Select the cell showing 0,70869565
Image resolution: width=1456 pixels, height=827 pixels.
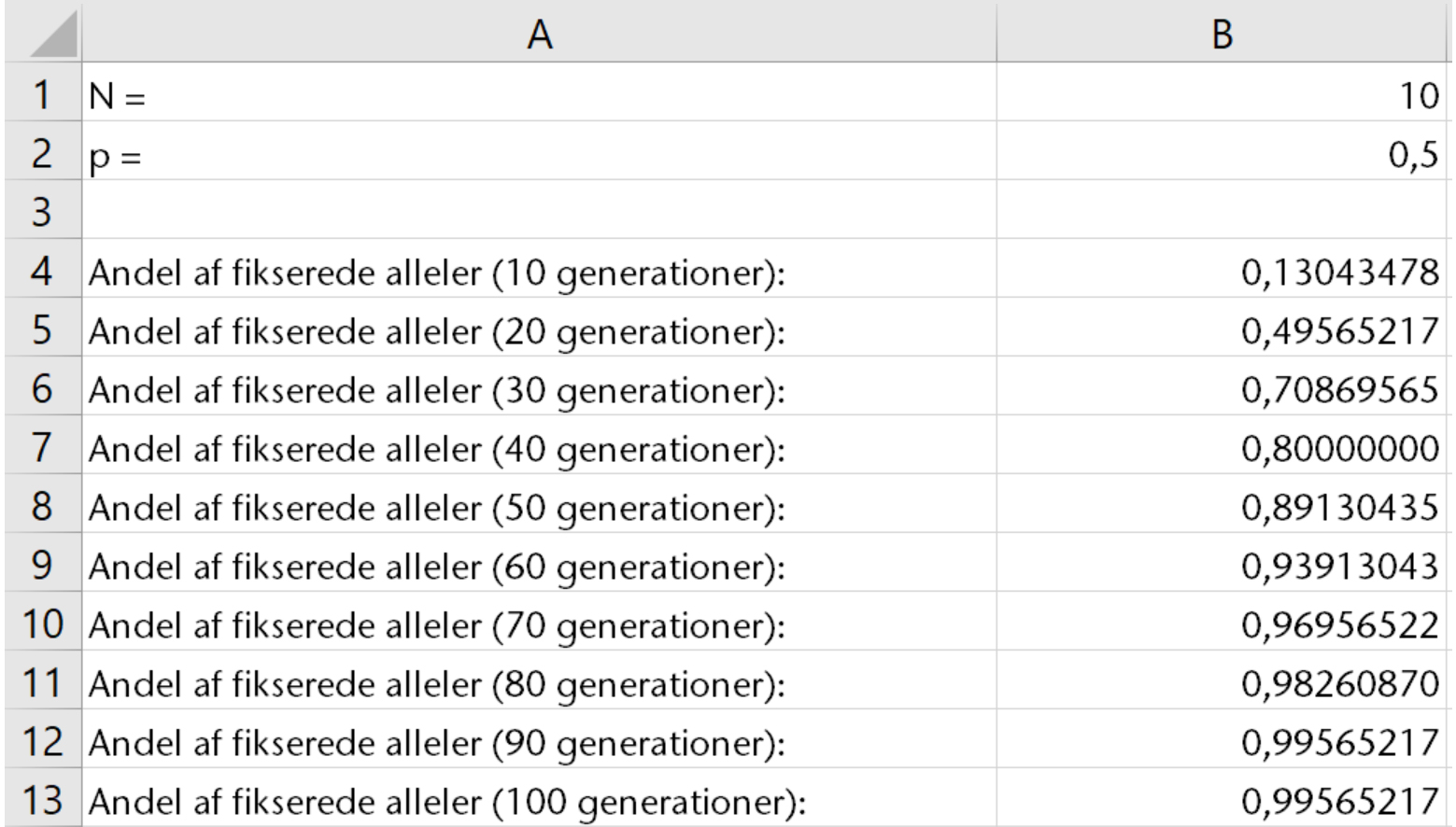point(1223,389)
